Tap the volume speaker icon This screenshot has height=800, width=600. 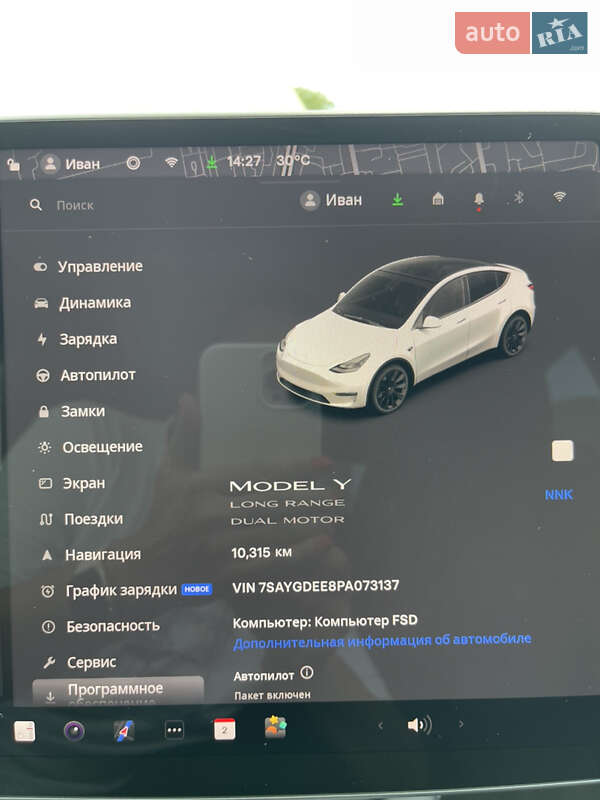tap(419, 725)
